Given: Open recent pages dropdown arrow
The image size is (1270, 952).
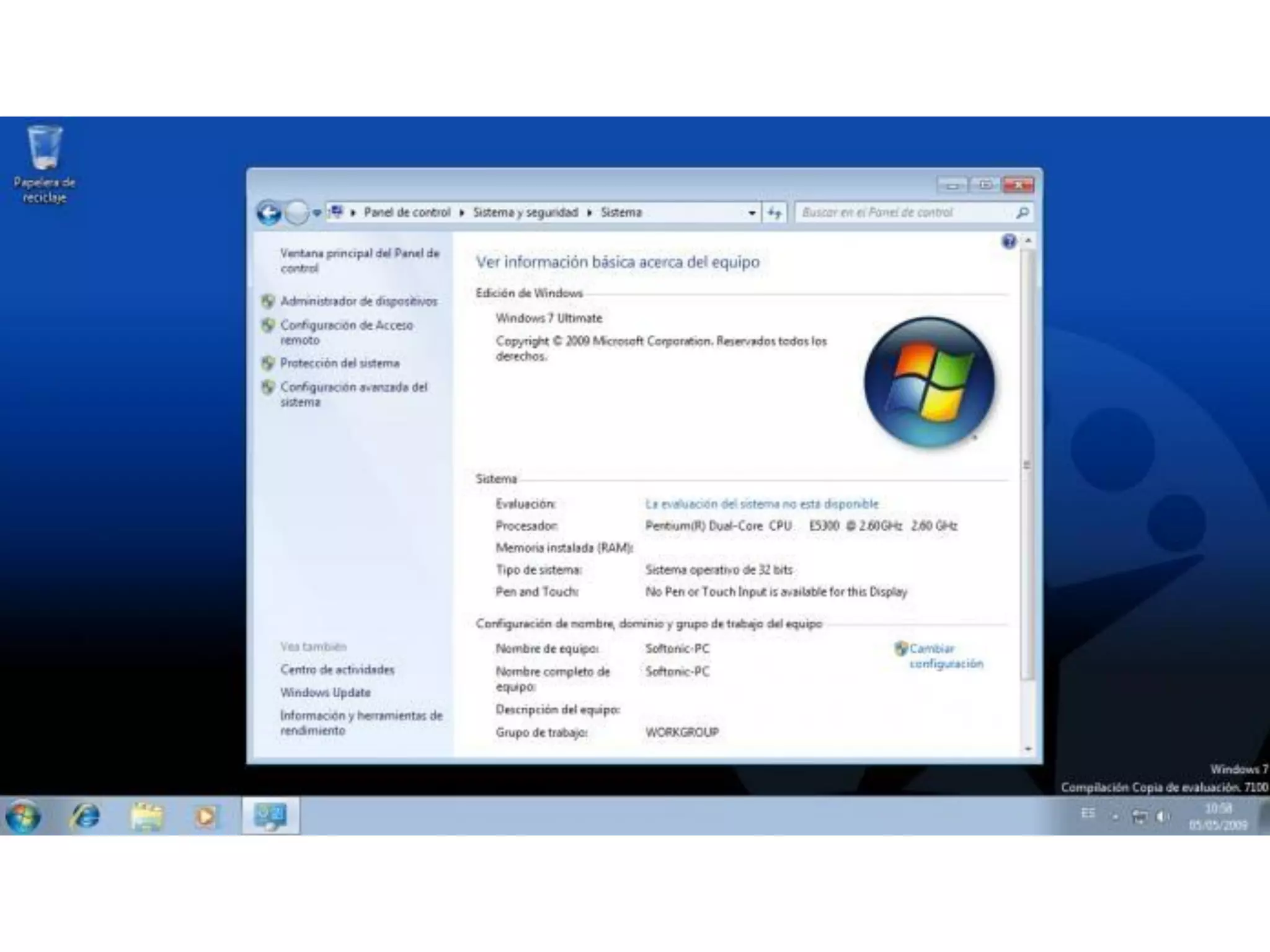Looking at the screenshot, I should pos(317,213).
